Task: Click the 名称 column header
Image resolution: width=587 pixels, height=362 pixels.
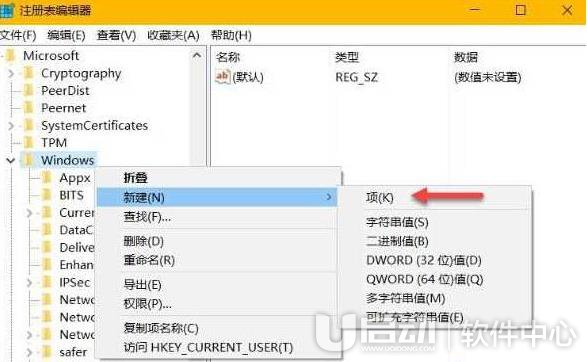Action: point(228,57)
